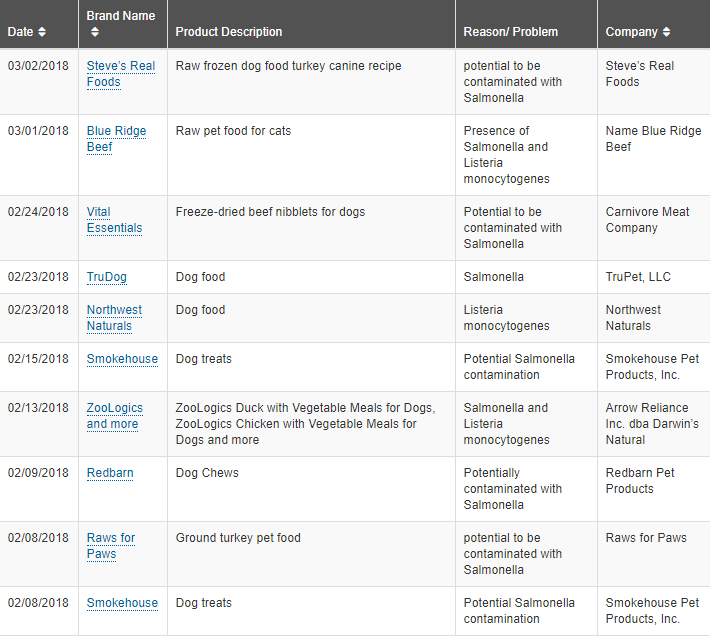Open the Redbarn recall link

[110, 473]
